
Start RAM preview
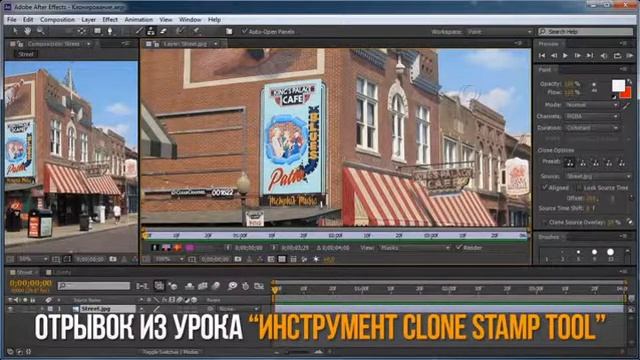(630, 56)
